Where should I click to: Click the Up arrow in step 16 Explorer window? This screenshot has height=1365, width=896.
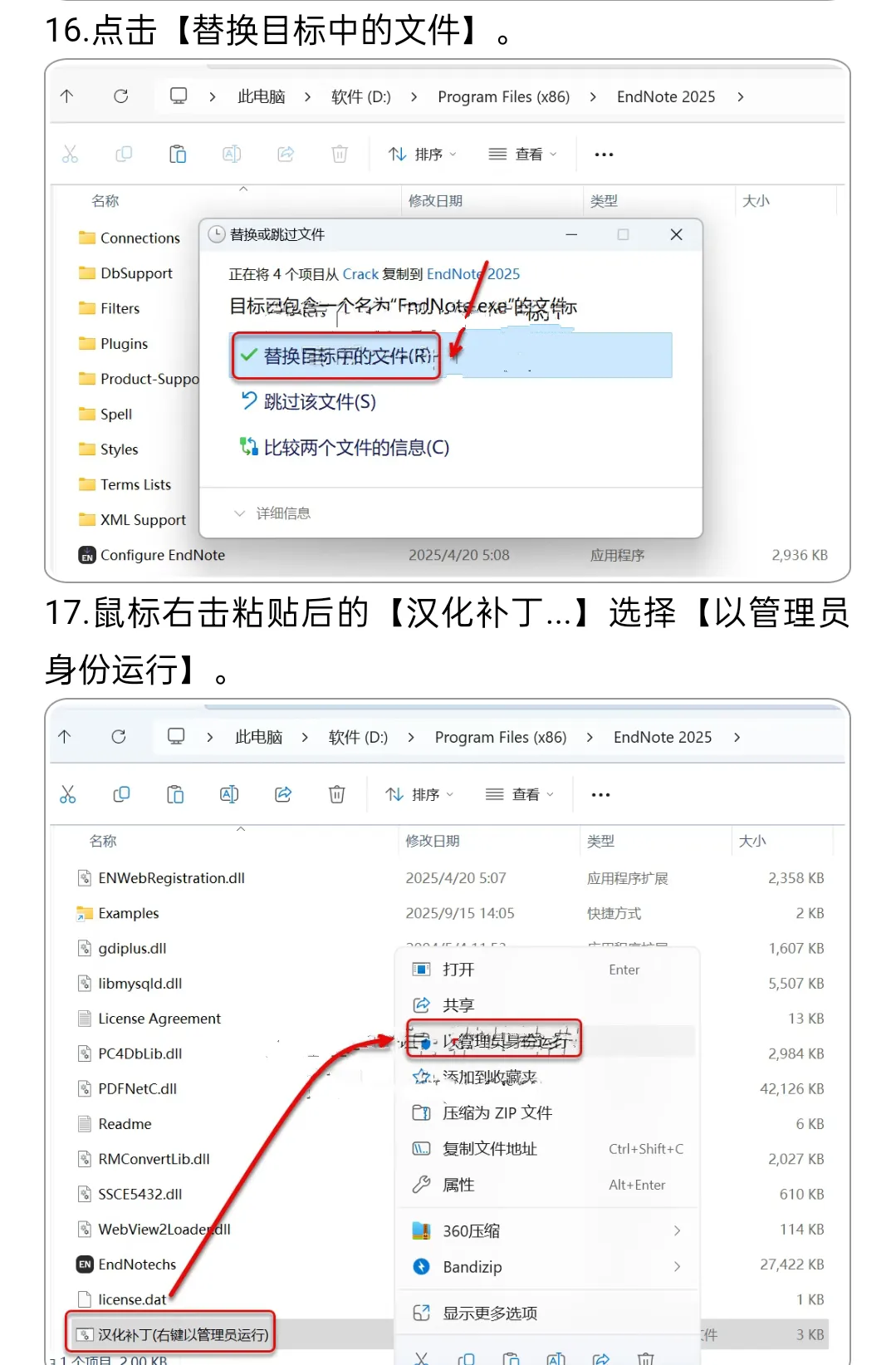[67, 96]
